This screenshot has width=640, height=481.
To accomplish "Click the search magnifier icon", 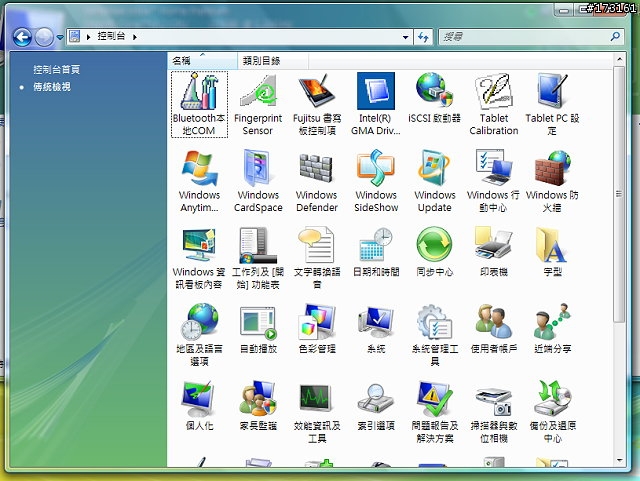I will (x=615, y=37).
